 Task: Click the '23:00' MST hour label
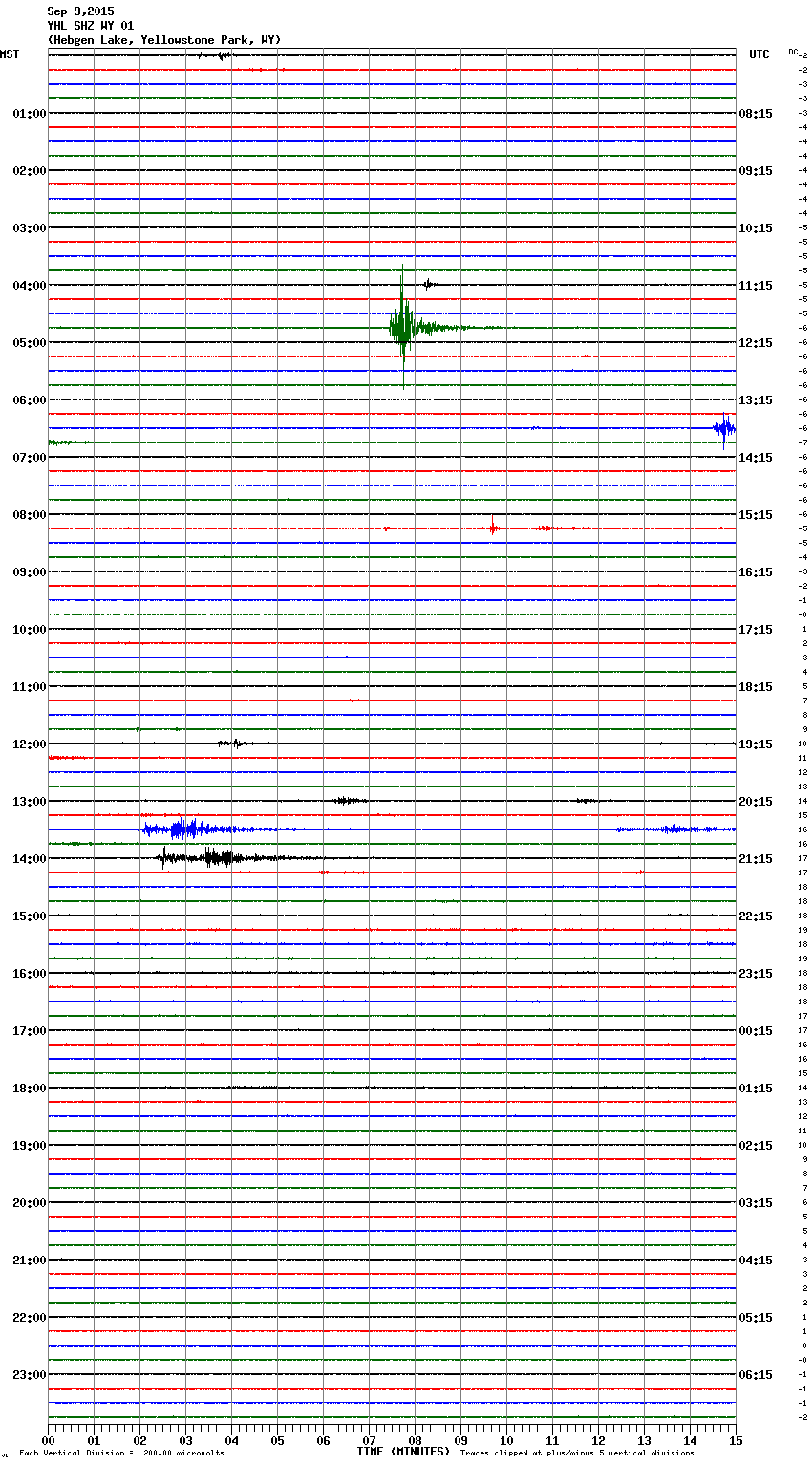point(30,1375)
